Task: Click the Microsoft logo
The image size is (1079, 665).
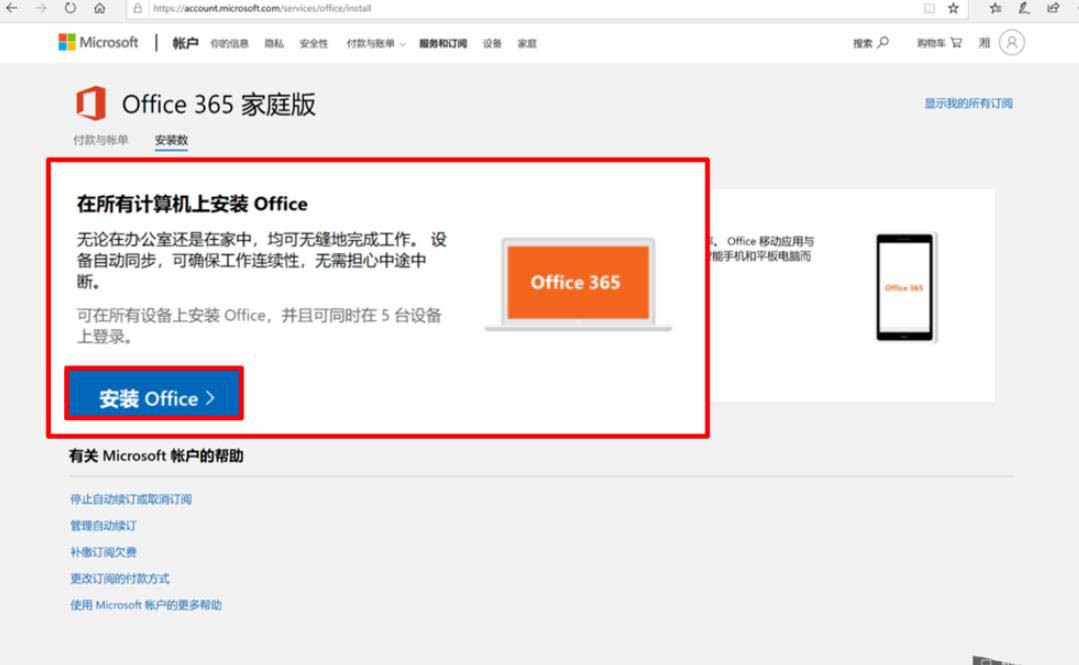Action: click(98, 43)
